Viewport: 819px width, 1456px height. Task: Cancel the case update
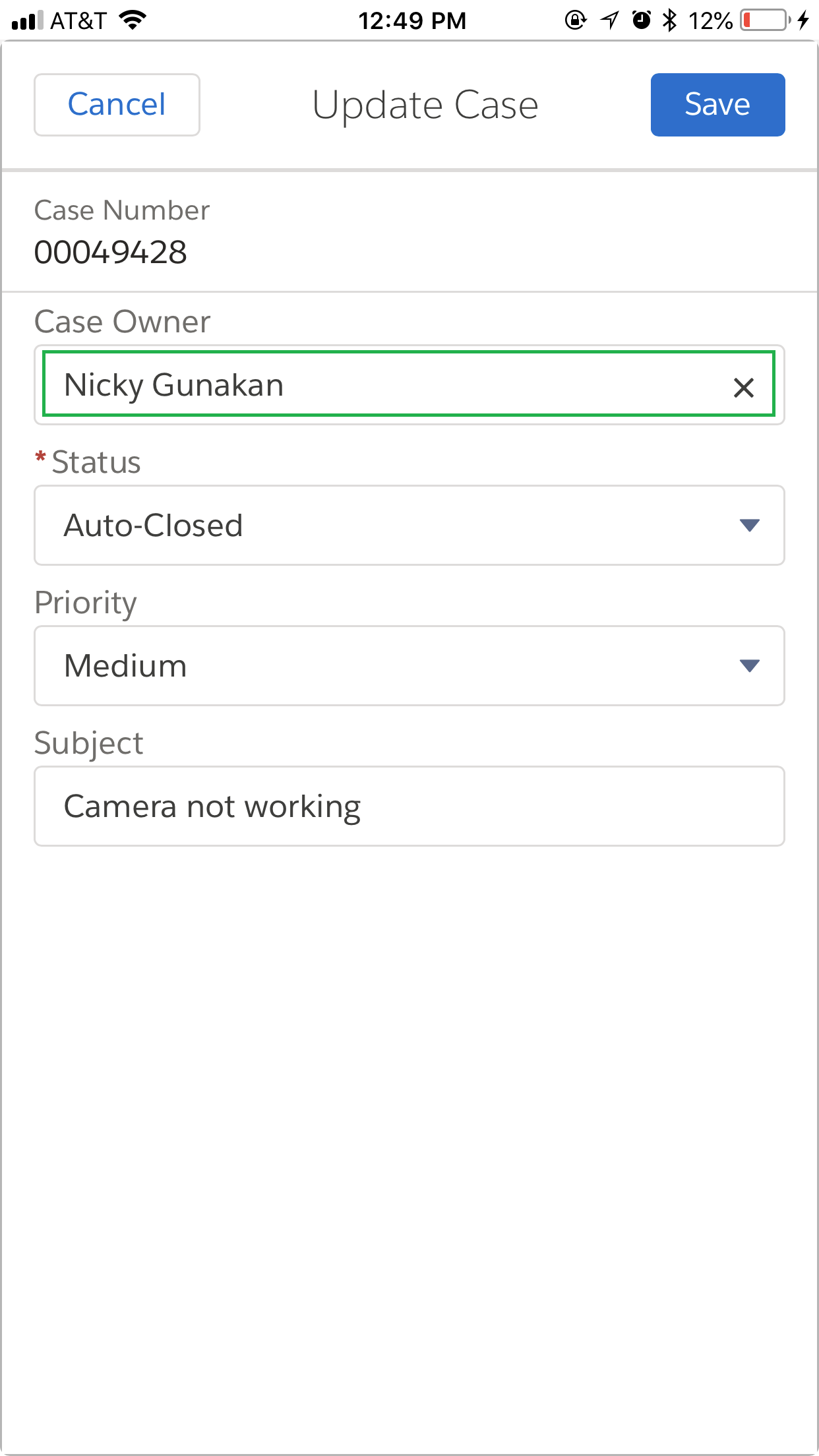click(x=117, y=105)
